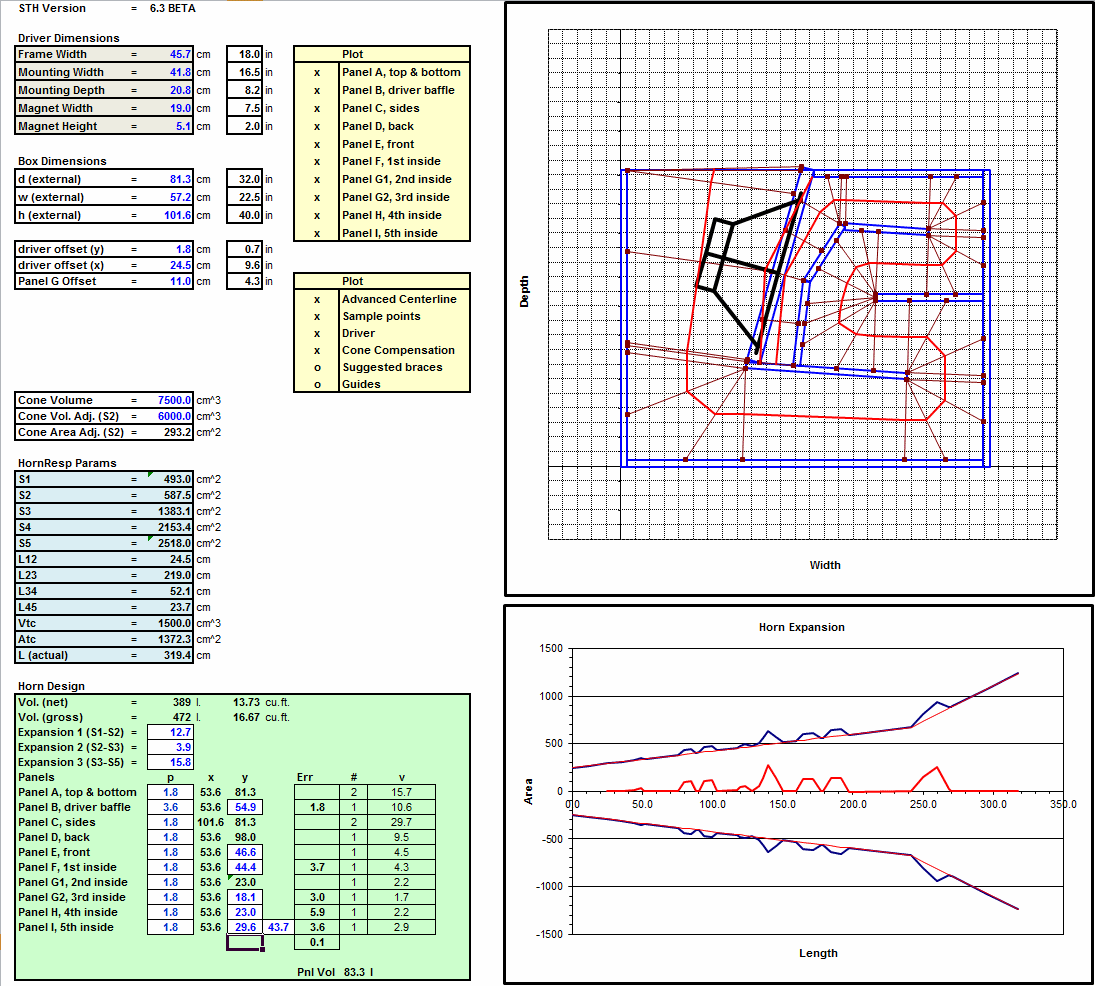Select the Frame Width inches value 18.0
This screenshot has width=1095, height=986.
pos(245,54)
